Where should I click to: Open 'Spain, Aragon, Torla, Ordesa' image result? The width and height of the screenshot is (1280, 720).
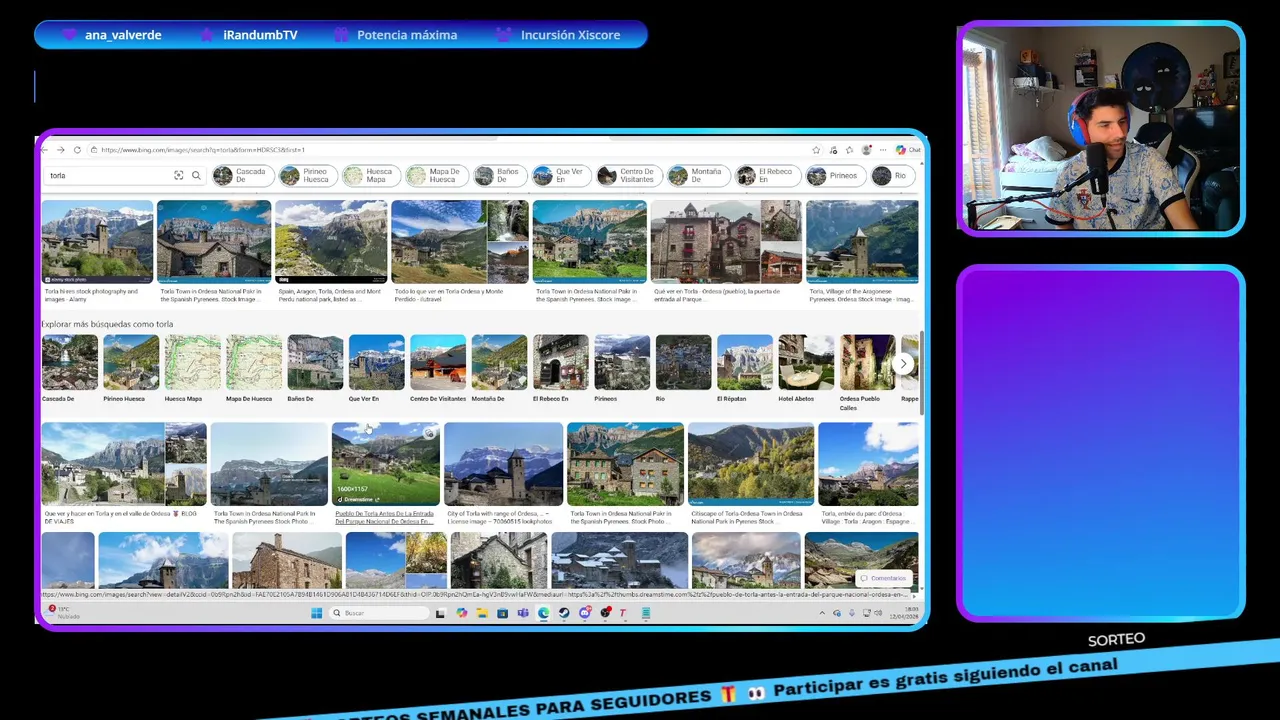pos(331,241)
